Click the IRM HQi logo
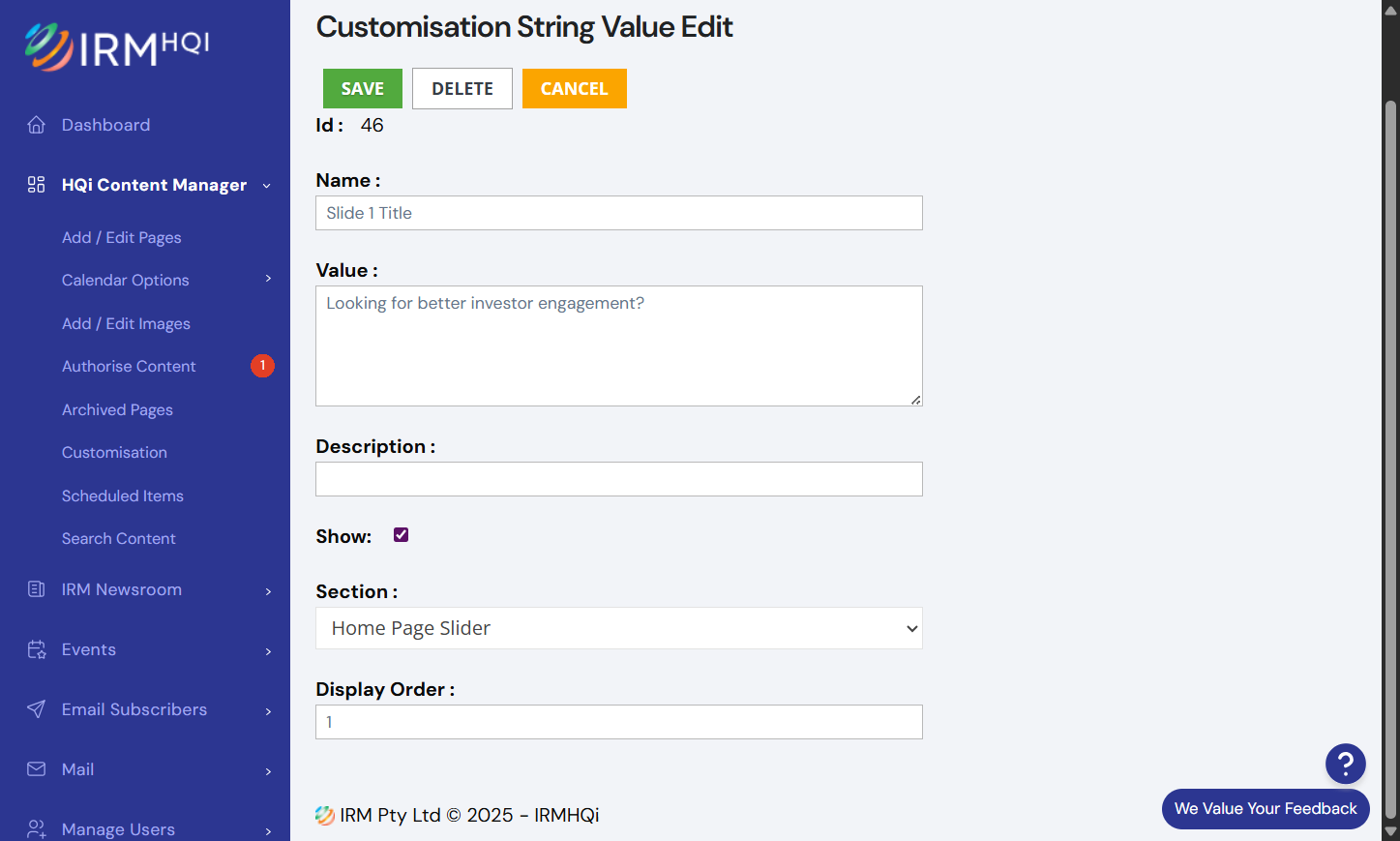The width and height of the screenshot is (1400, 841). click(x=116, y=46)
